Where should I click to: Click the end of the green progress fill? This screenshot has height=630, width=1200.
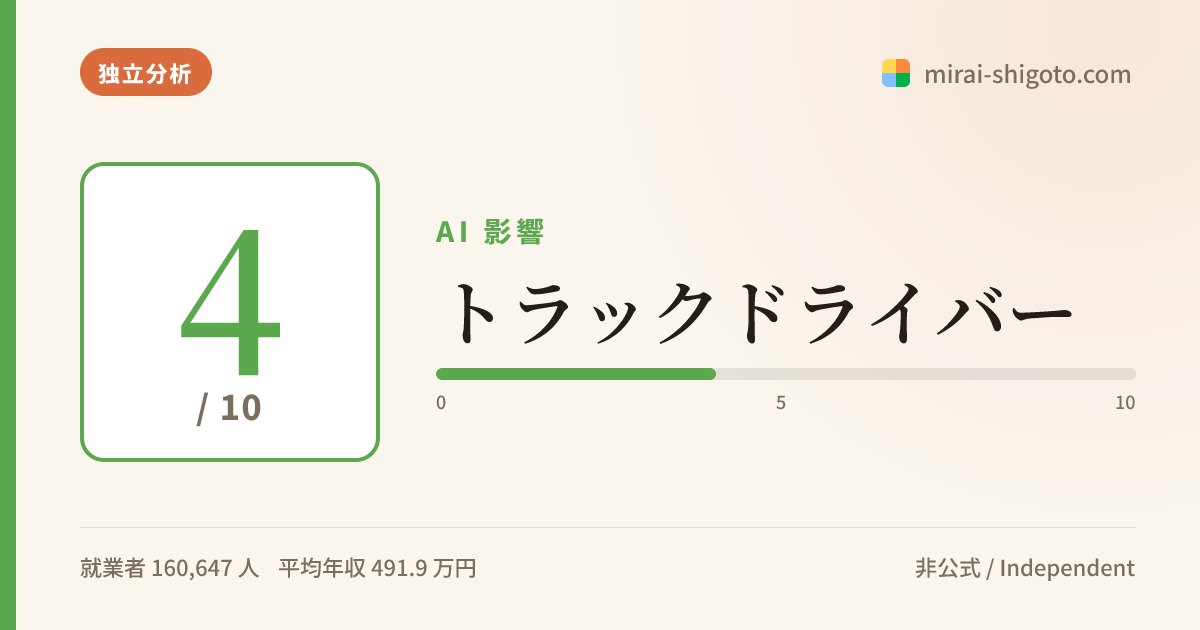click(713, 374)
